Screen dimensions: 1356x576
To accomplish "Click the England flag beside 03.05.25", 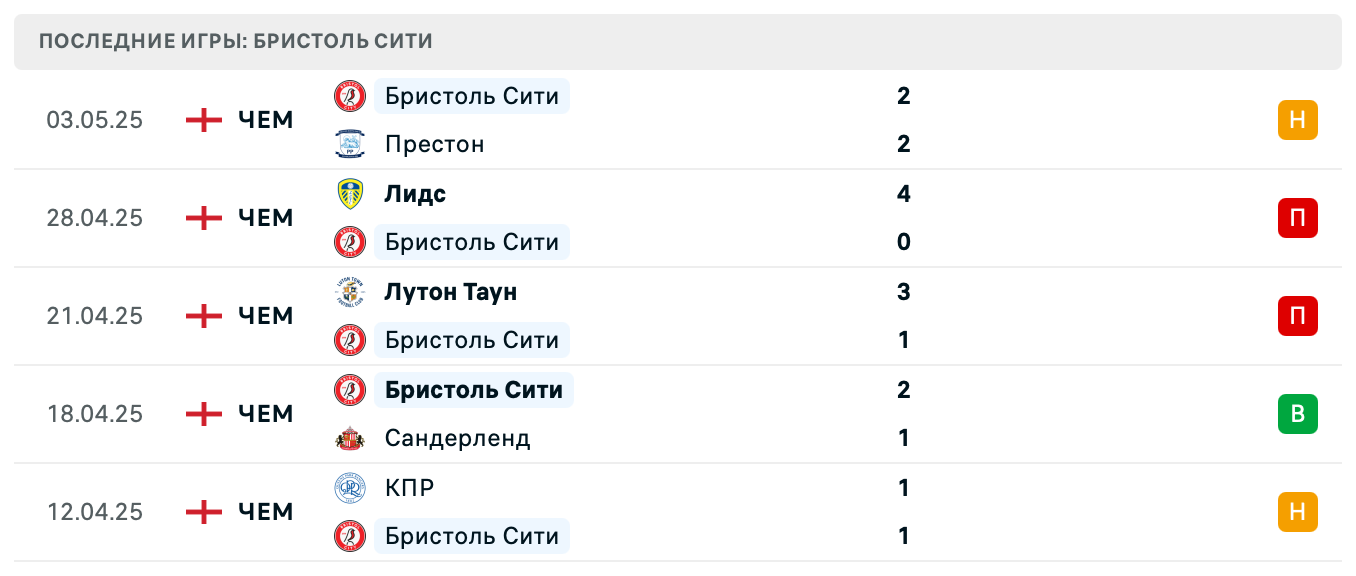I will pyautogui.click(x=203, y=120).
